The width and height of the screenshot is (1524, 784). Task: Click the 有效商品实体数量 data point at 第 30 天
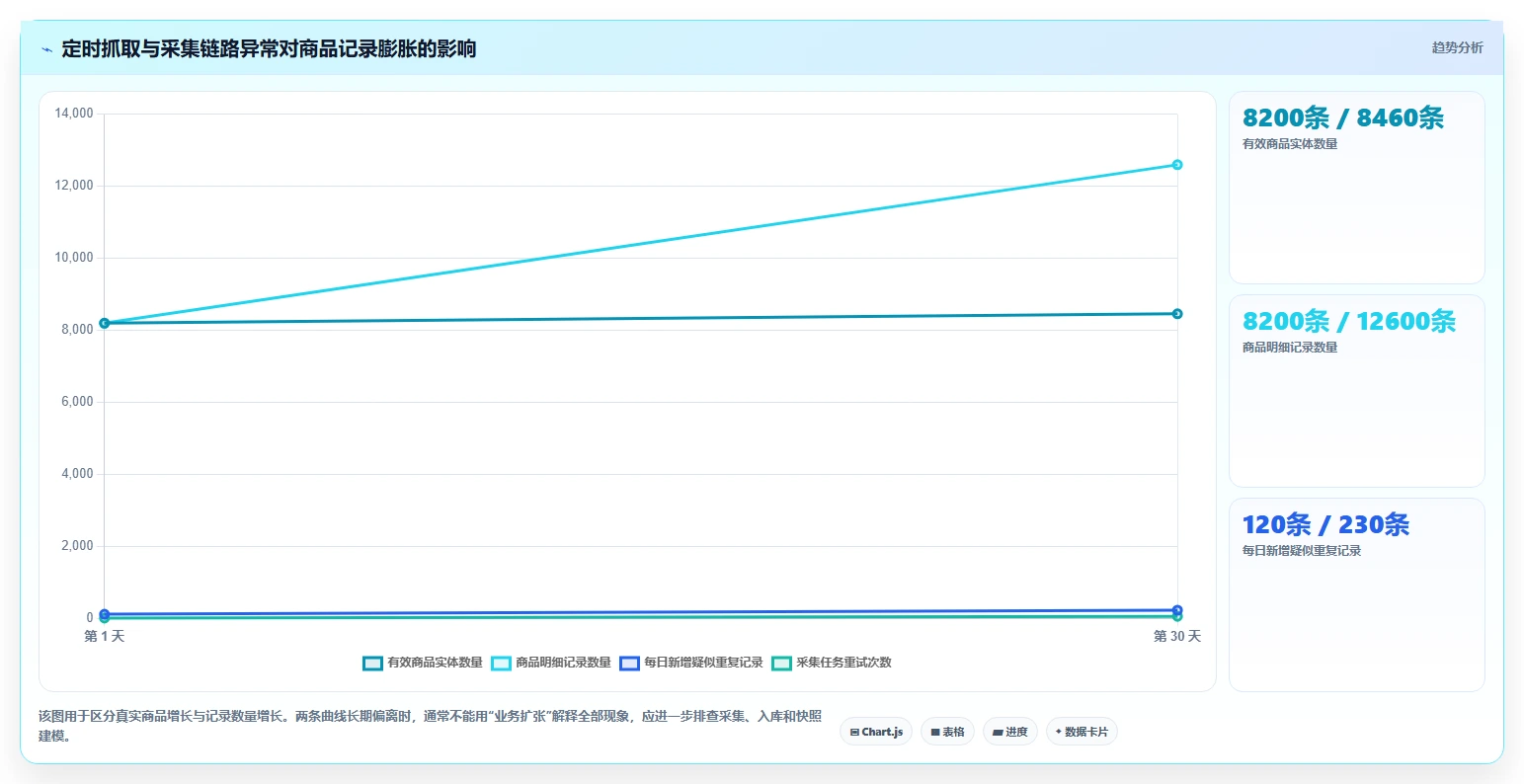click(1177, 314)
